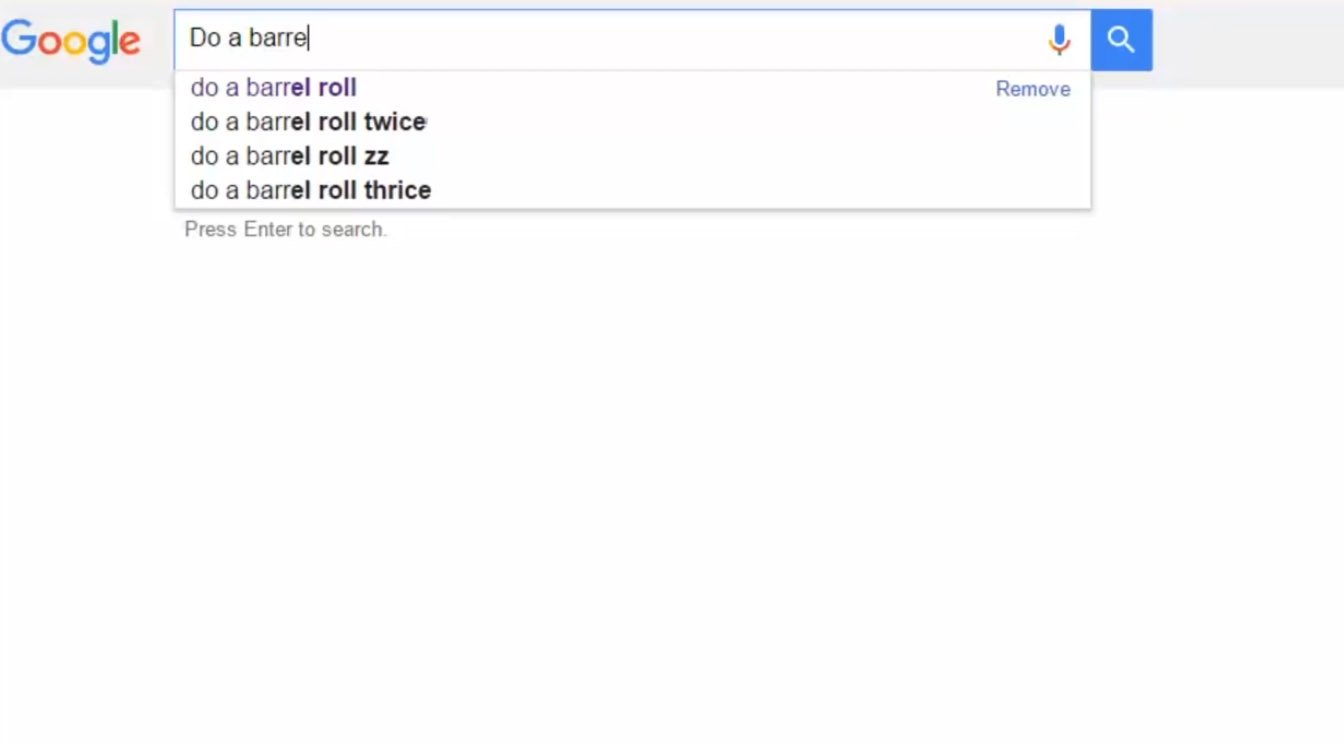Click the bold word "thrice" in the suggestions
The image size is (1344, 744).
[x=397, y=190]
